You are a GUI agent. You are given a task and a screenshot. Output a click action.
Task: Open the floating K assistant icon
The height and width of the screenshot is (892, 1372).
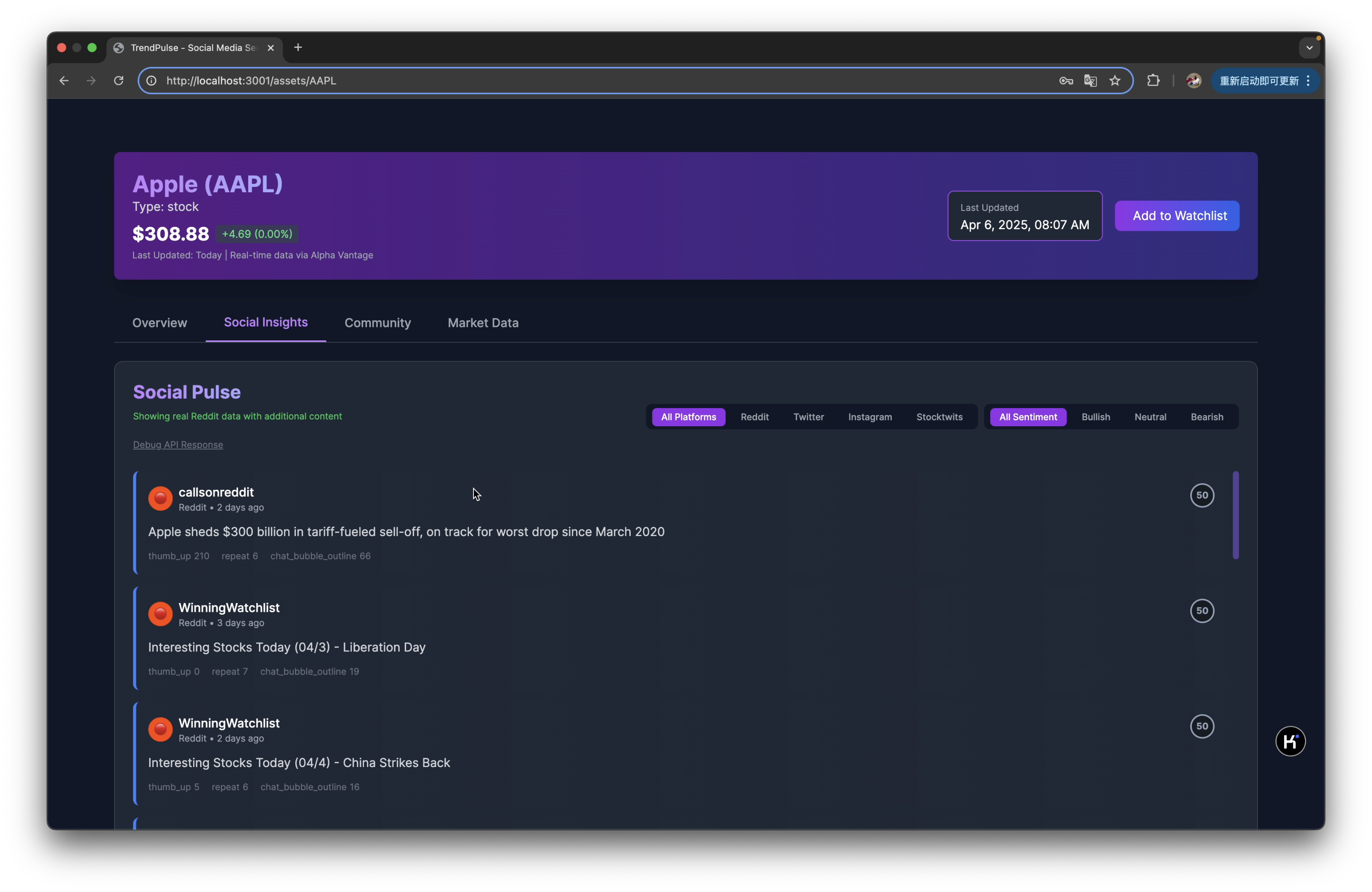pyautogui.click(x=1290, y=741)
